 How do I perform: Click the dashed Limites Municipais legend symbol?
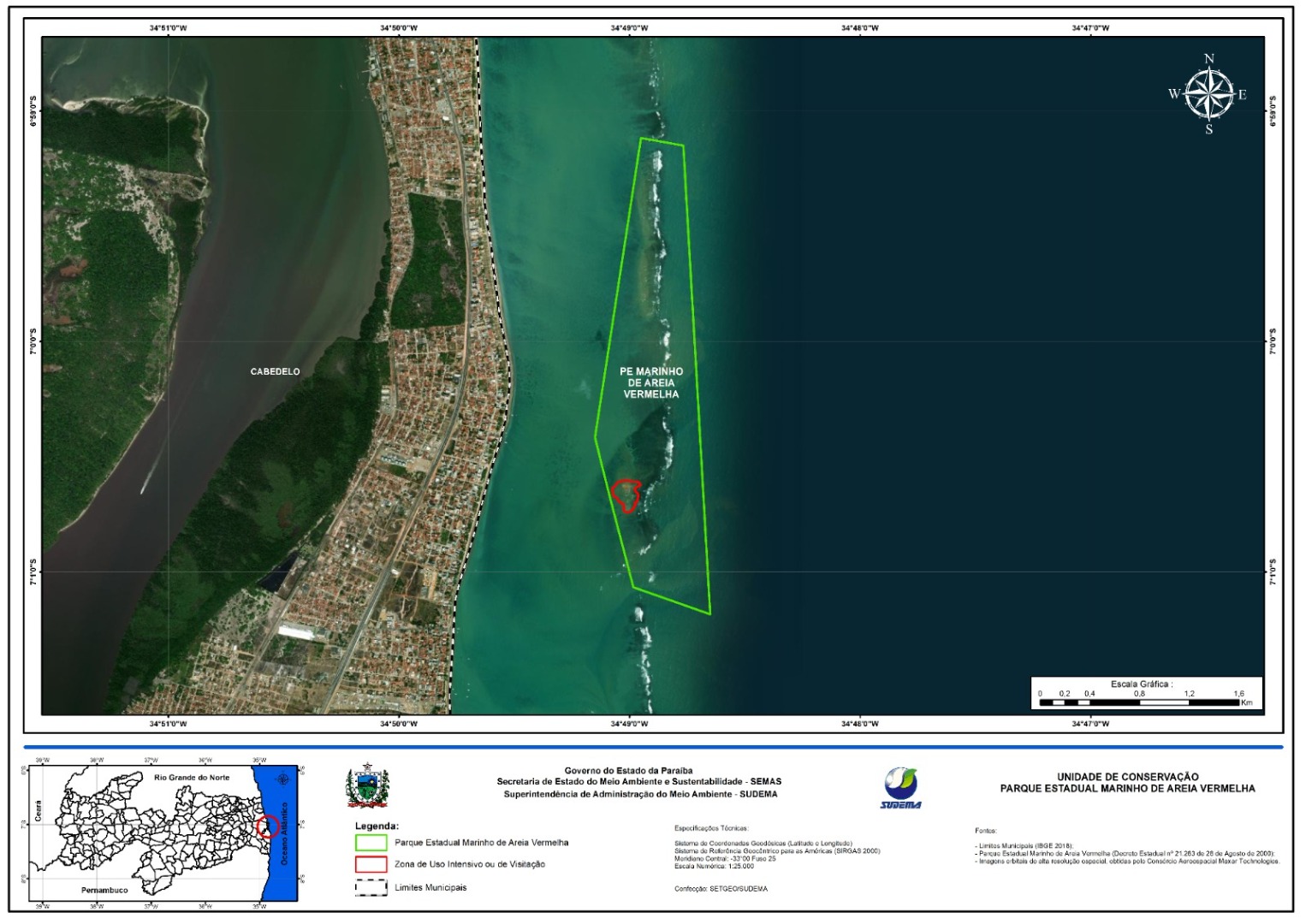(x=371, y=887)
